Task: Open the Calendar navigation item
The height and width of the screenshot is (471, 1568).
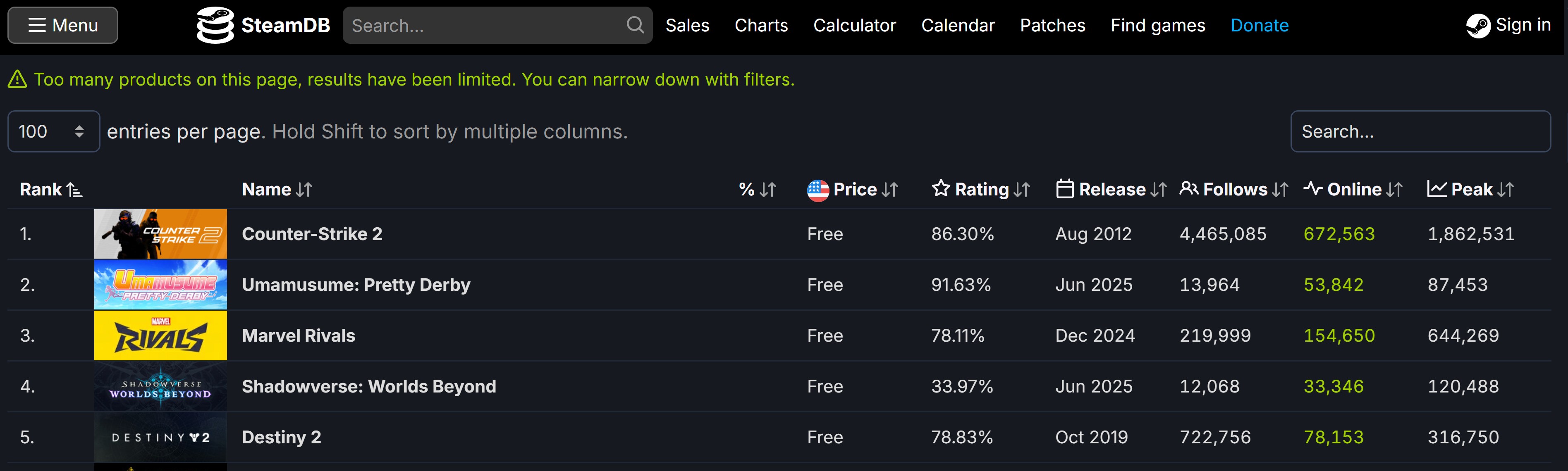Action: [958, 26]
